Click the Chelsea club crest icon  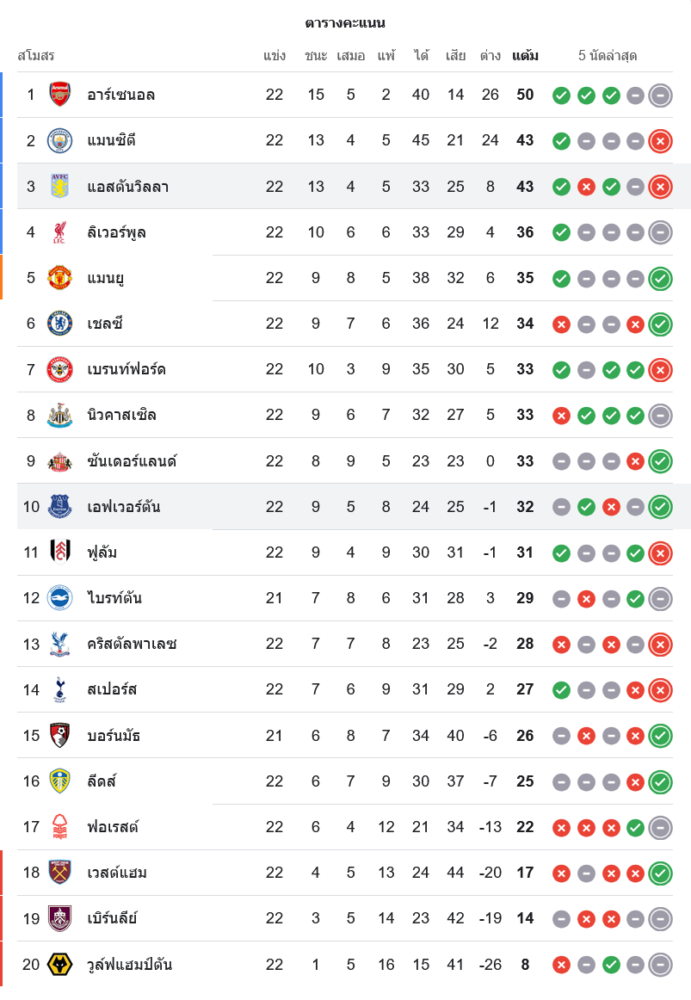pos(60,323)
